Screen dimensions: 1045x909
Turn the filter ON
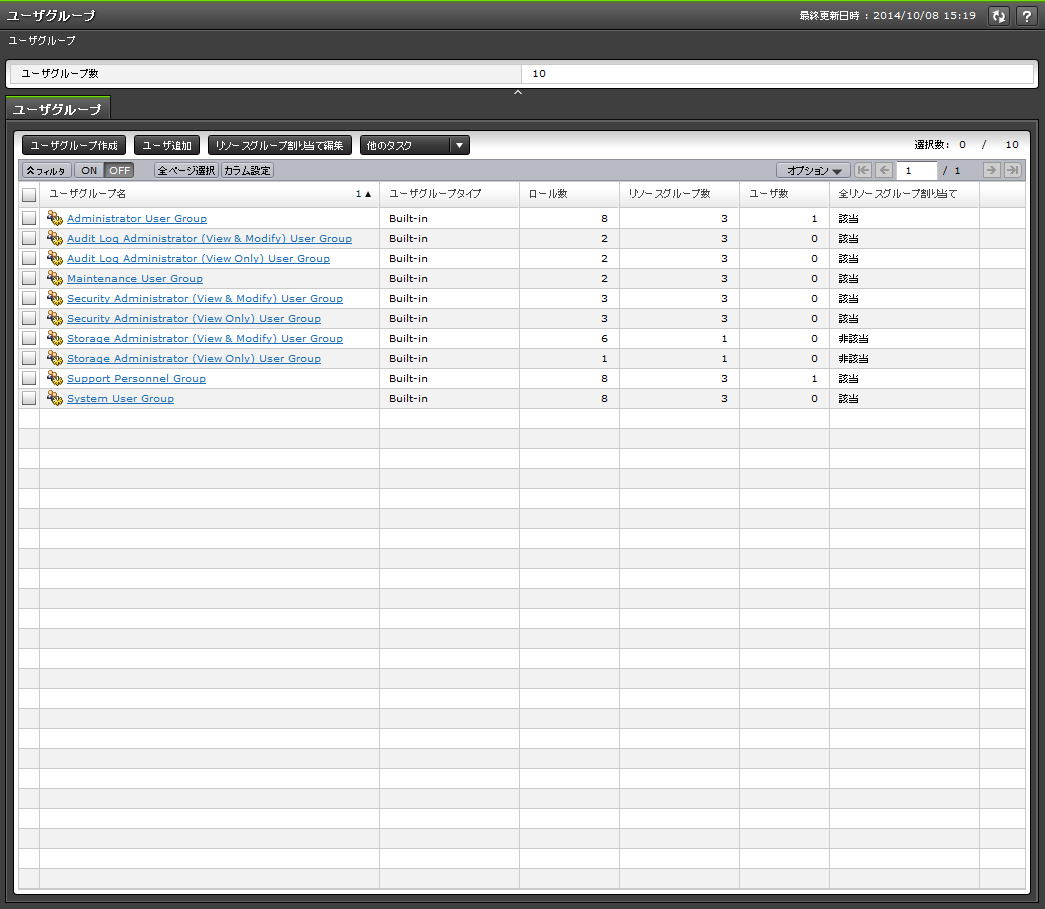tap(89, 170)
